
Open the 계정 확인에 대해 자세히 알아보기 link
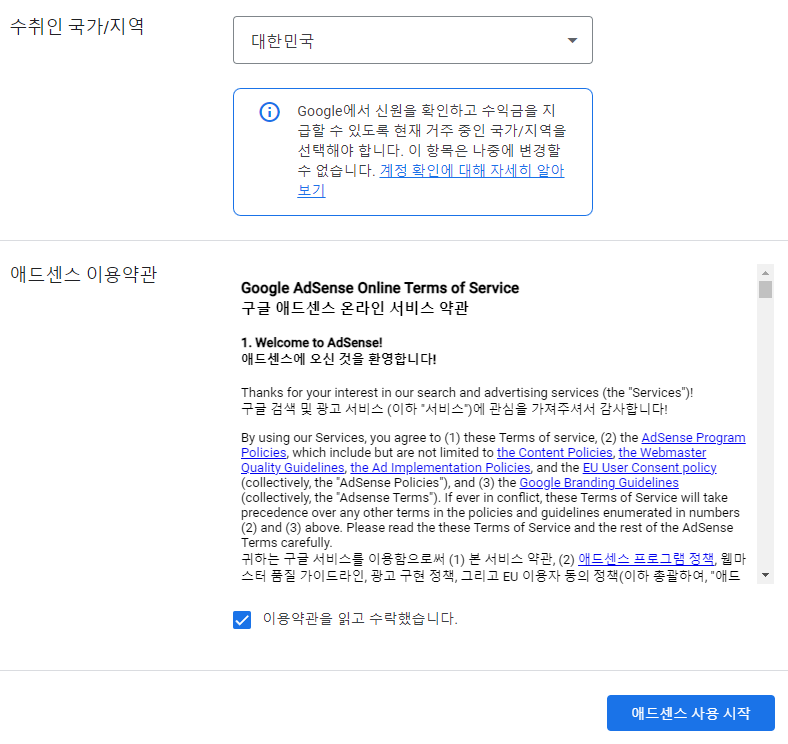(471, 170)
